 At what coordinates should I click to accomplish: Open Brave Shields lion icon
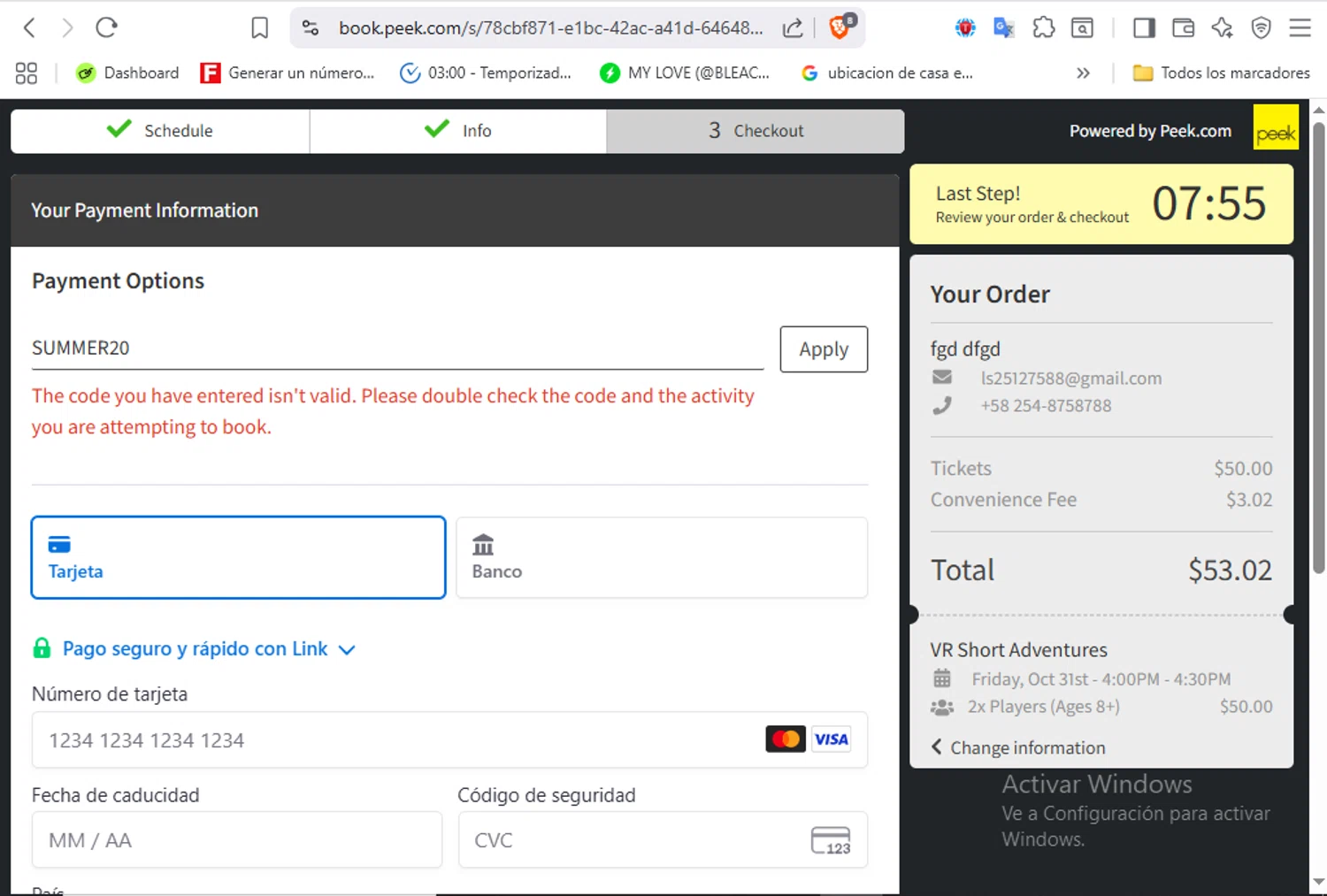click(x=841, y=27)
